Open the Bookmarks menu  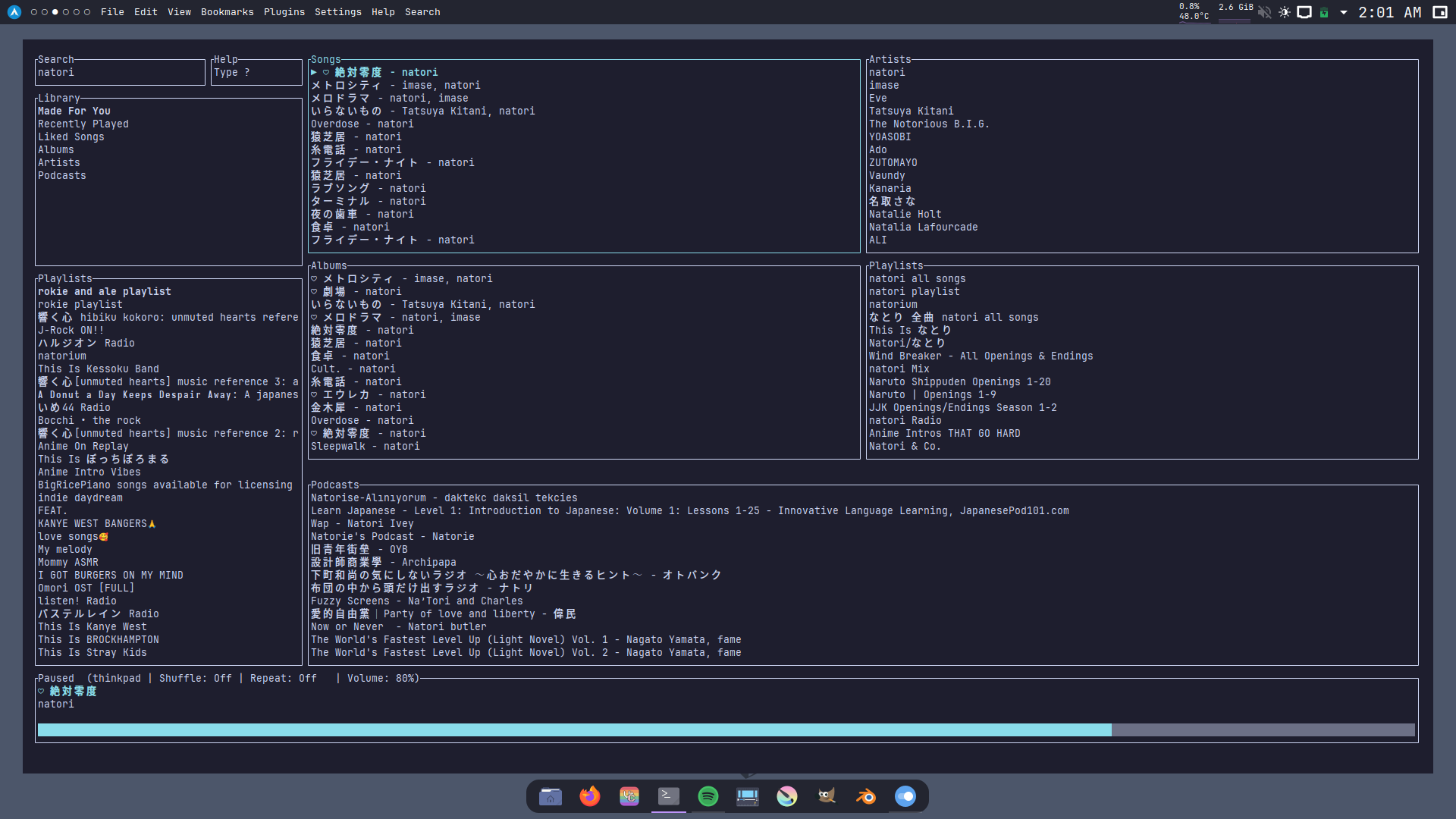tap(227, 12)
